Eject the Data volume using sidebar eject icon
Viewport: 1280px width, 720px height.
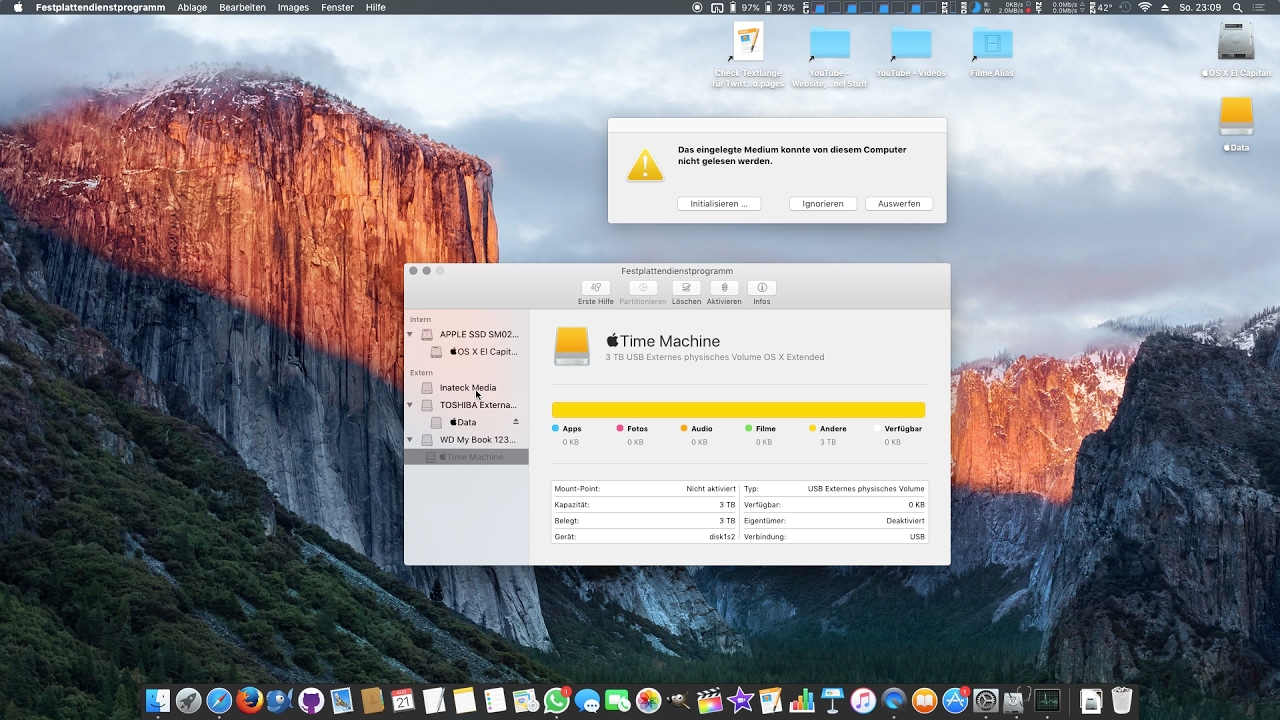click(516, 422)
